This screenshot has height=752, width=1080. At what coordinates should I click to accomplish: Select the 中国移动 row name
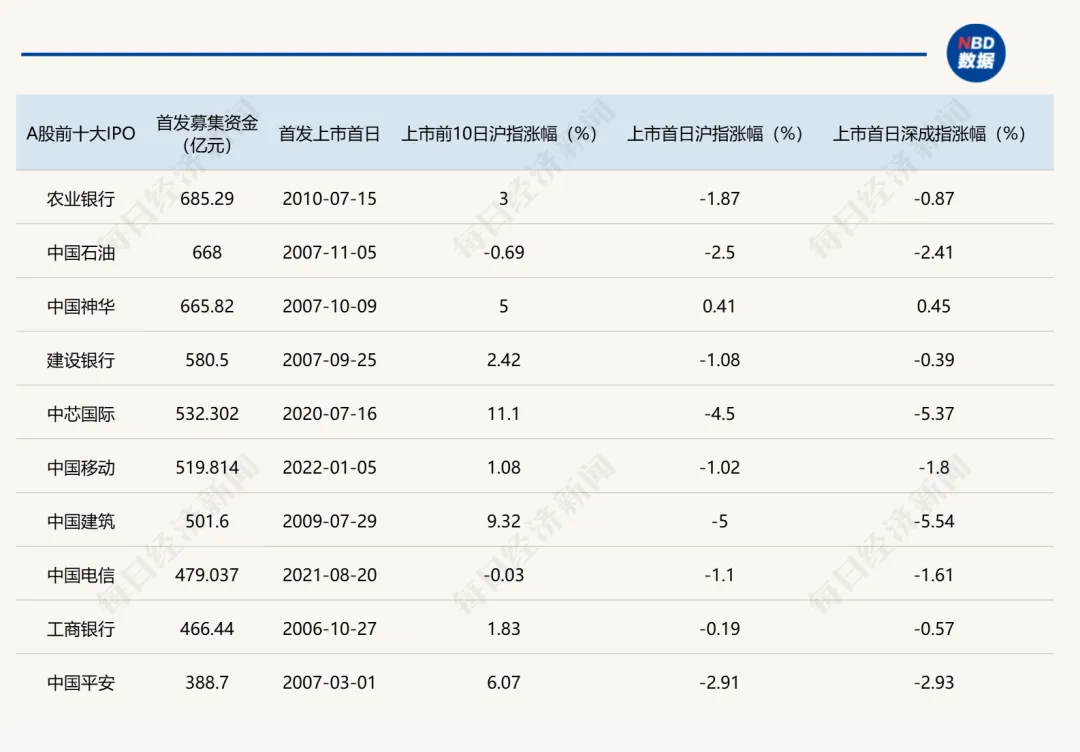coord(81,468)
